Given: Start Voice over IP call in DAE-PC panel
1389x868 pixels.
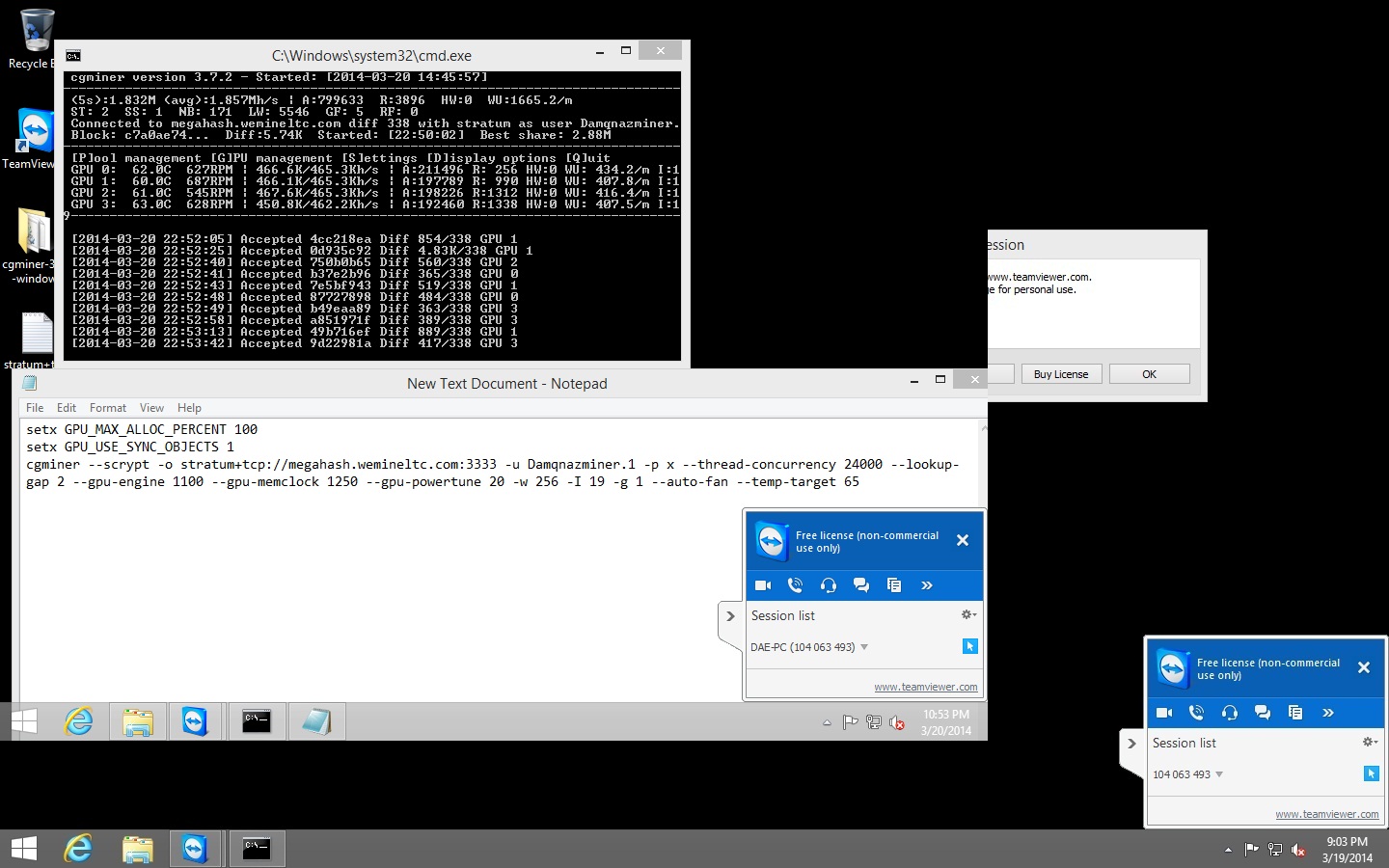Looking at the screenshot, I should (x=795, y=585).
